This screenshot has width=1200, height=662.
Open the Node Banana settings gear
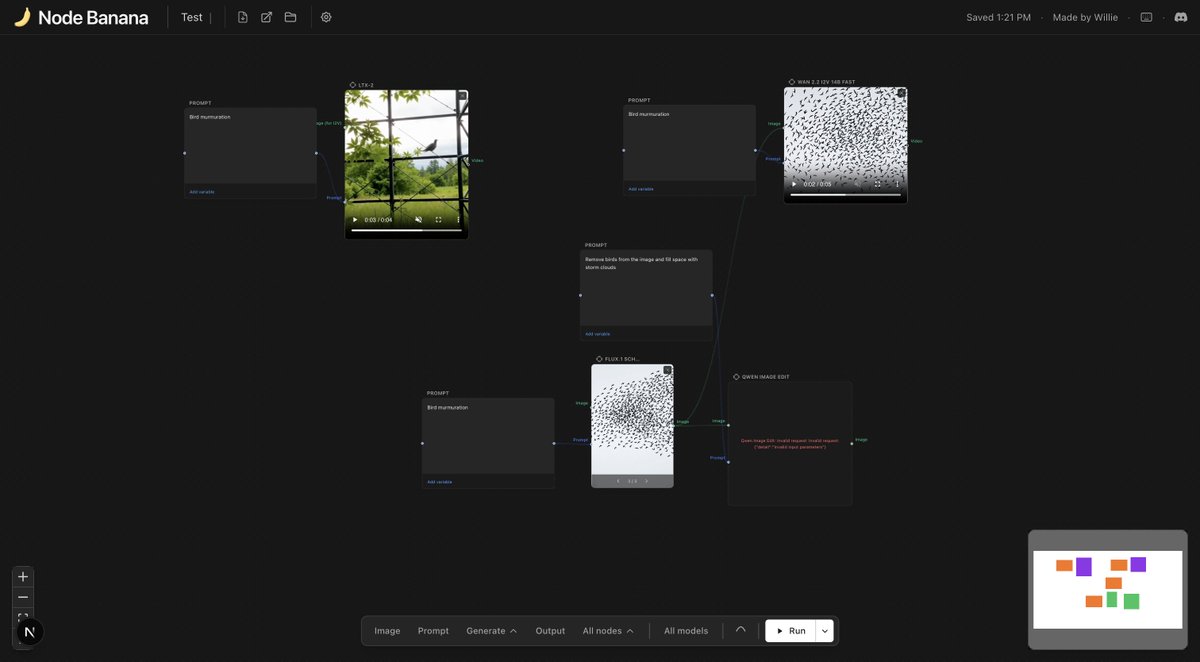point(325,17)
